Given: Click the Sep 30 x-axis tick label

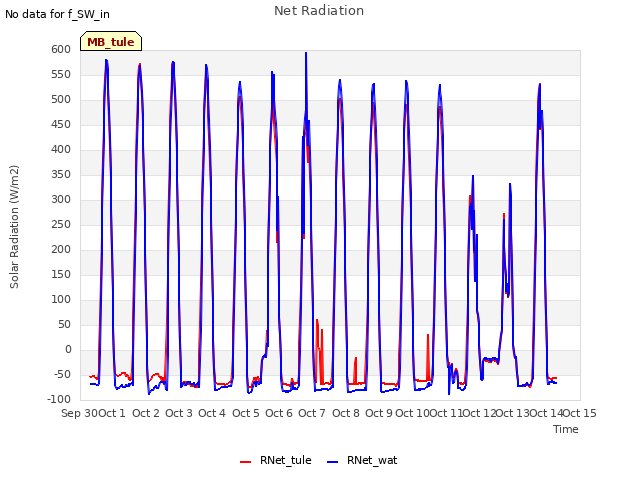Looking at the screenshot, I should coord(80,413).
